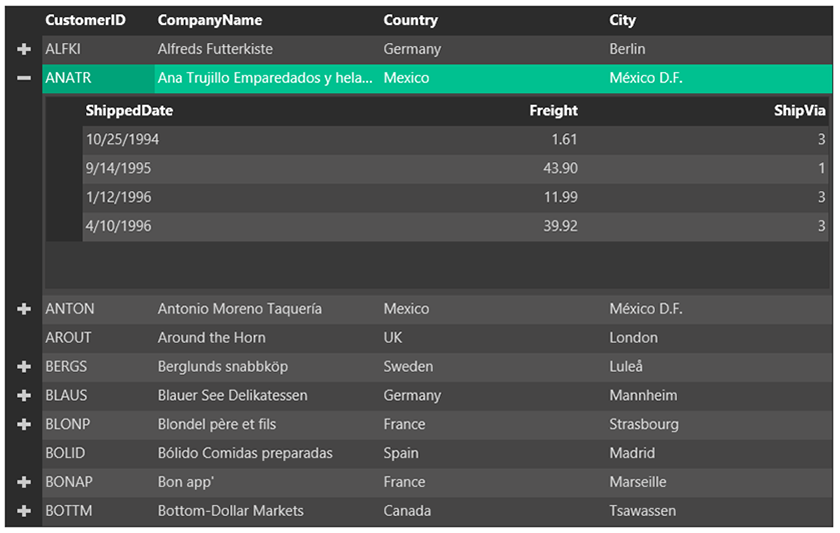The width and height of the screenshot is (840, 533).
Task: Click plus icon beside BERGS
Action: [x=24, y=367]
